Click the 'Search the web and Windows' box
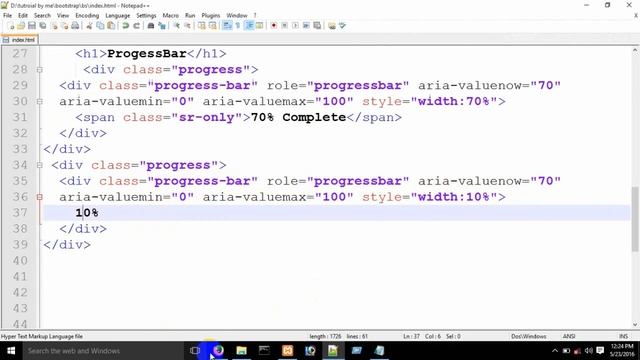Viewport: 640px width, 360px height. (102, 351)
